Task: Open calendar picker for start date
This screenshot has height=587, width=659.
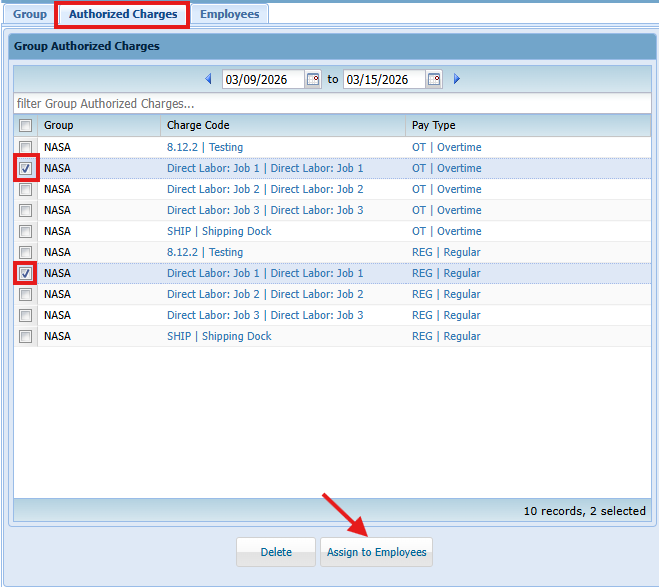Action: [x=313, y=79]
